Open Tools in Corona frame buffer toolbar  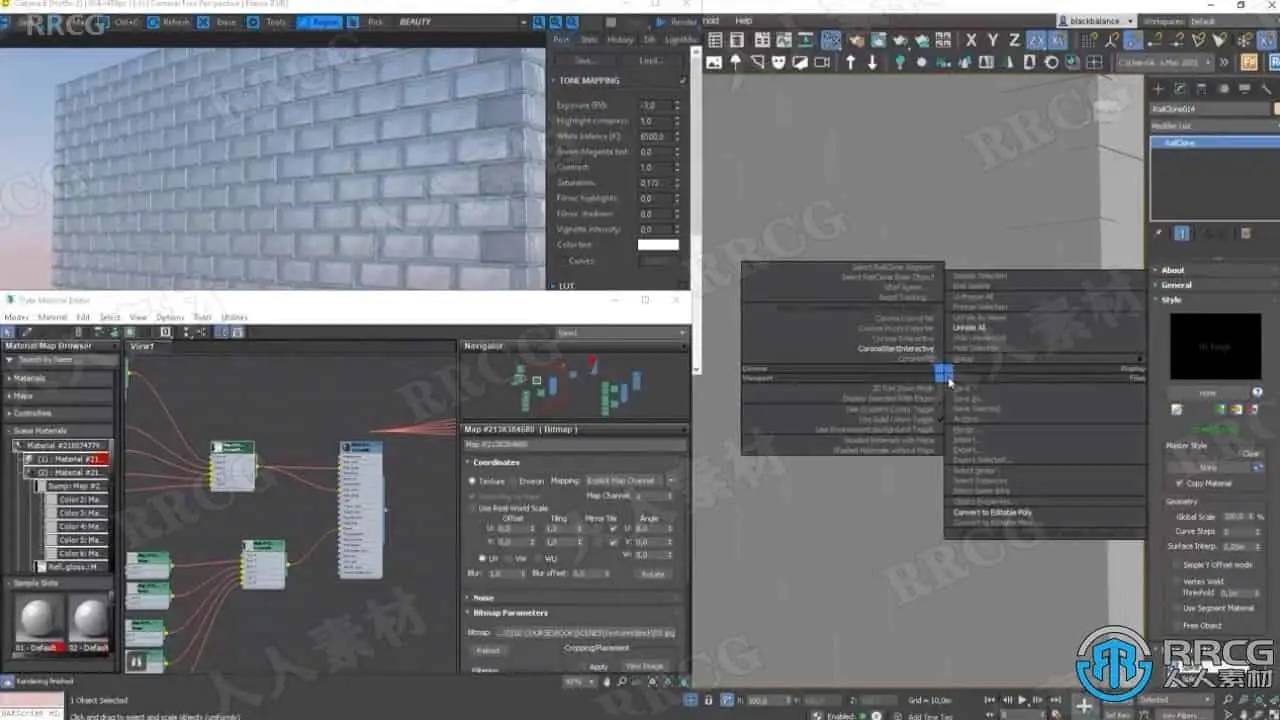[x=268, y=22]
